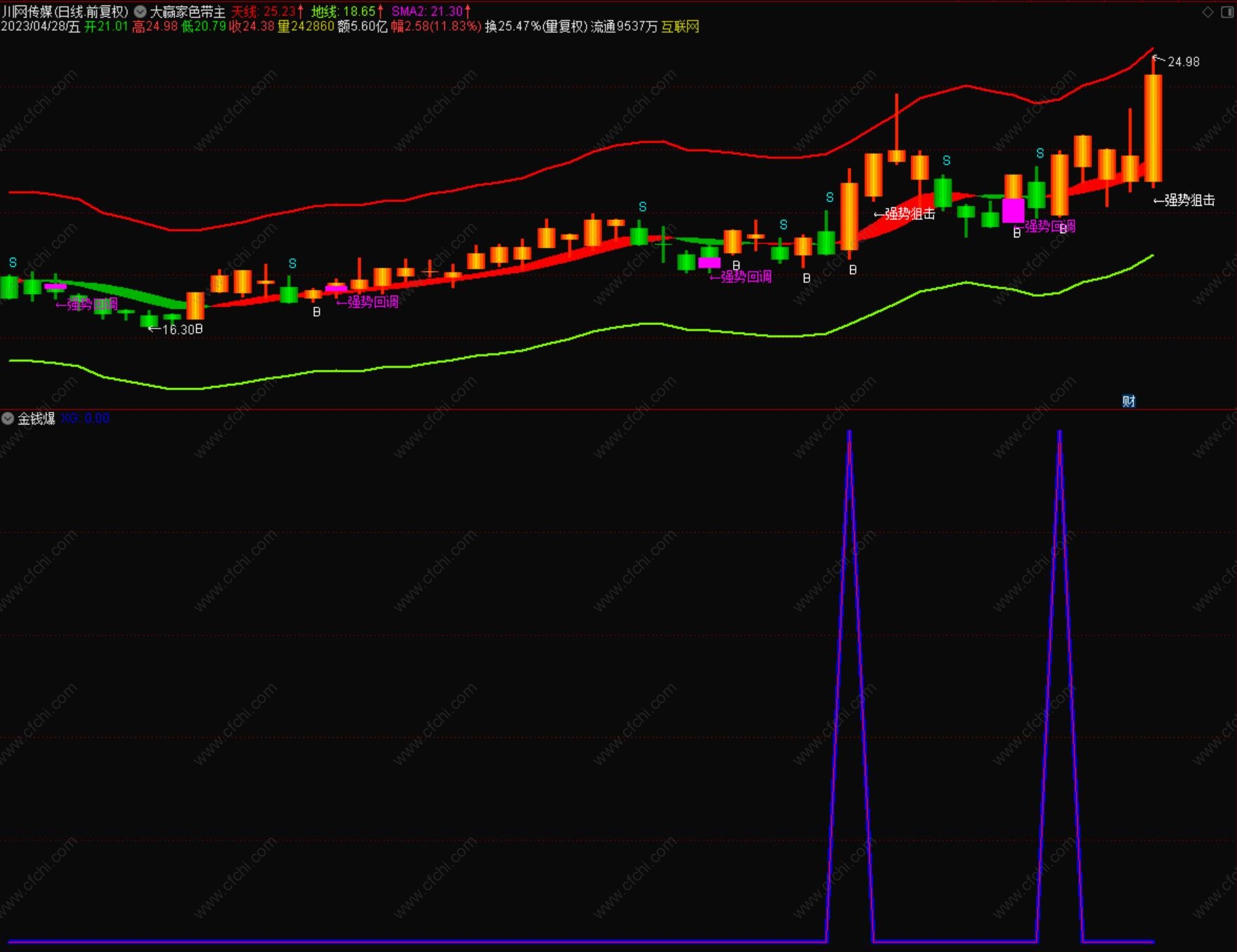Click the date 2023/04/28/五
Screen dimensions: 1237x952
coord(41,27)
